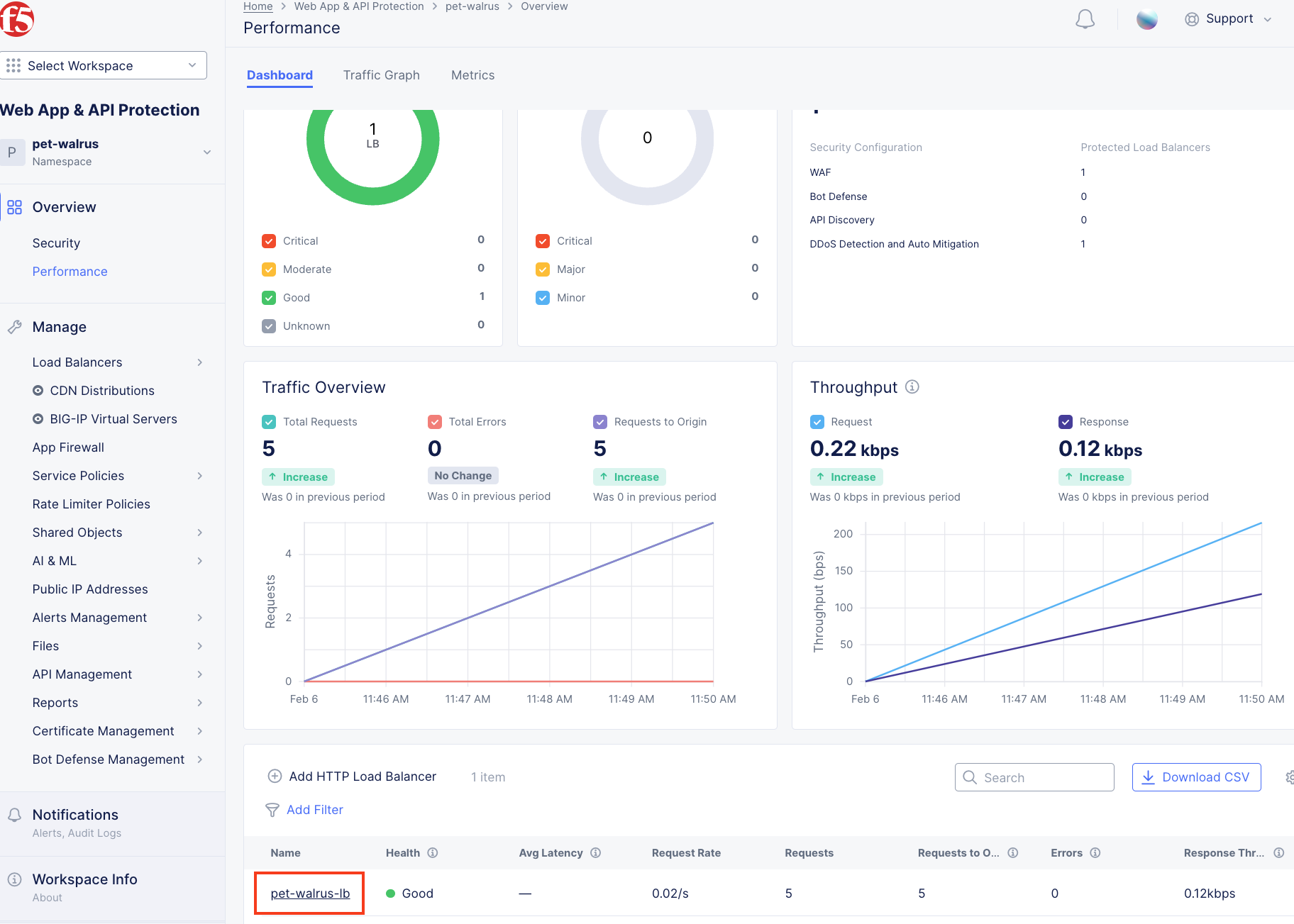Click the Errors column info icon
Viewport: 1294px width, 924px height.
coord(1095,853)
